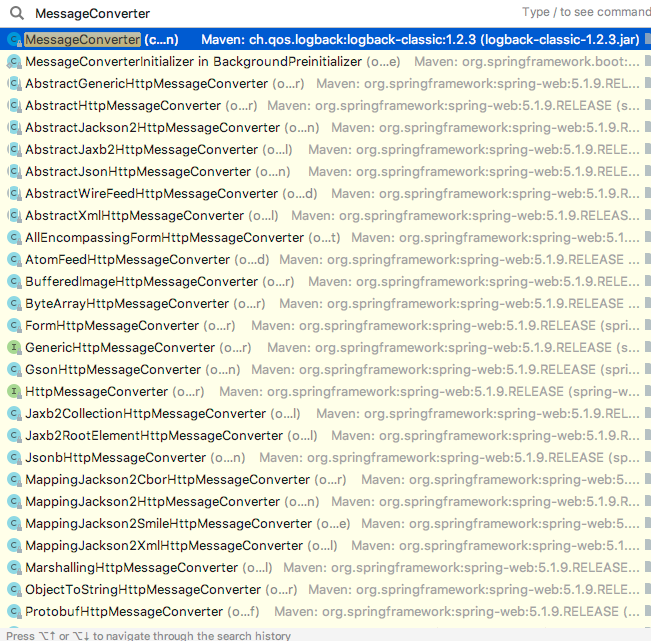Open GsonHttpMessageConverter result

point(326,369)
